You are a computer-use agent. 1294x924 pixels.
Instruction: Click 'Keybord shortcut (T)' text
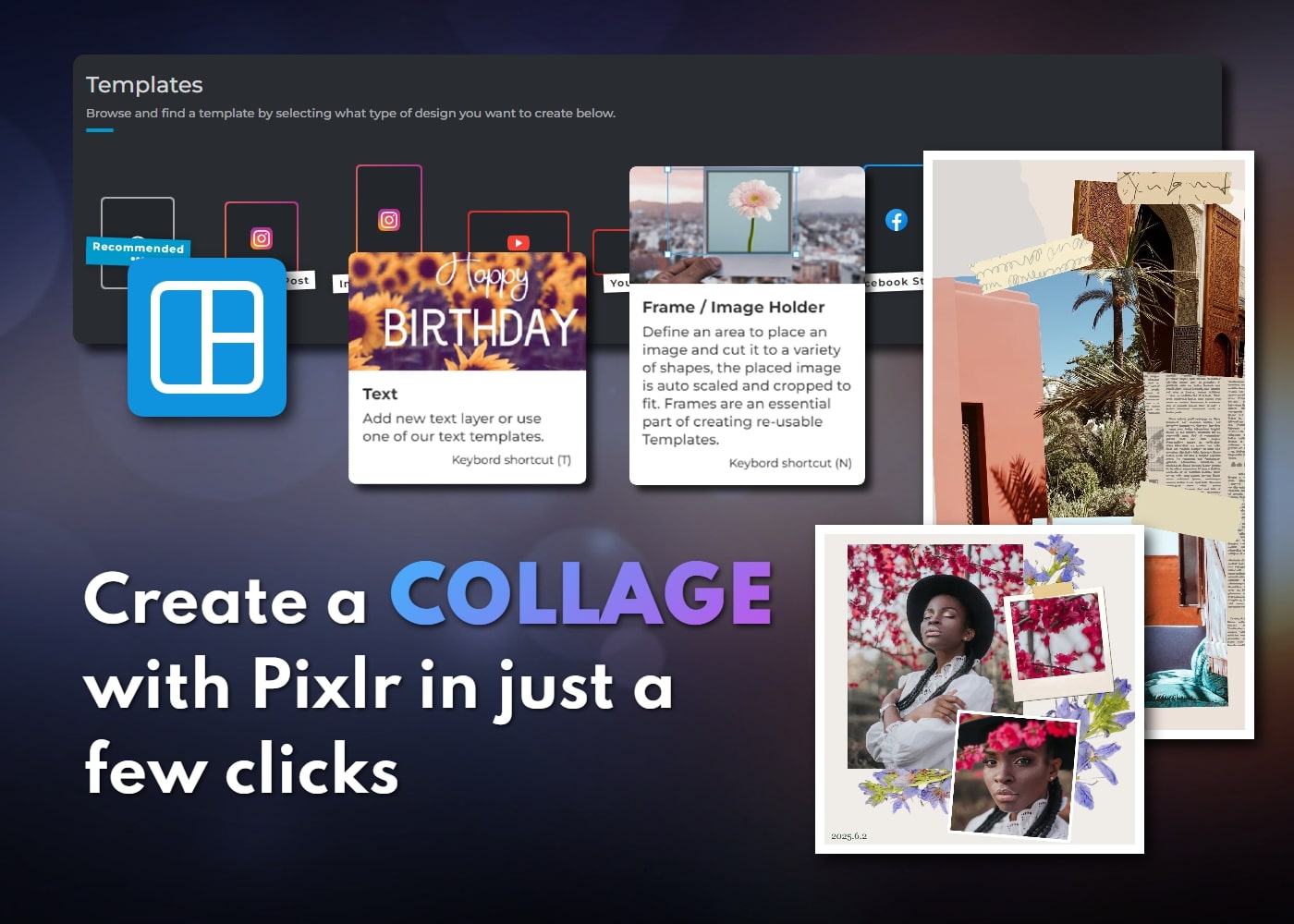[x=511, y=460]
